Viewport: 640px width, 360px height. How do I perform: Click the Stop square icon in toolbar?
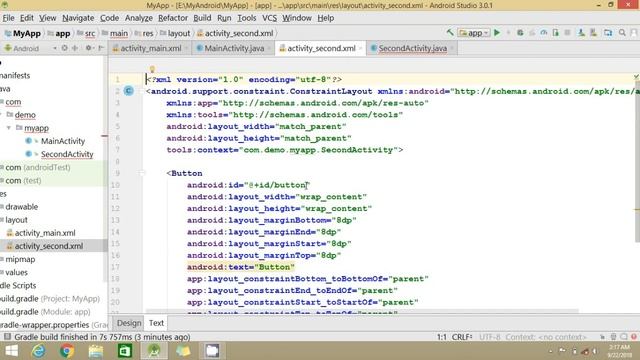pos(567,33)
